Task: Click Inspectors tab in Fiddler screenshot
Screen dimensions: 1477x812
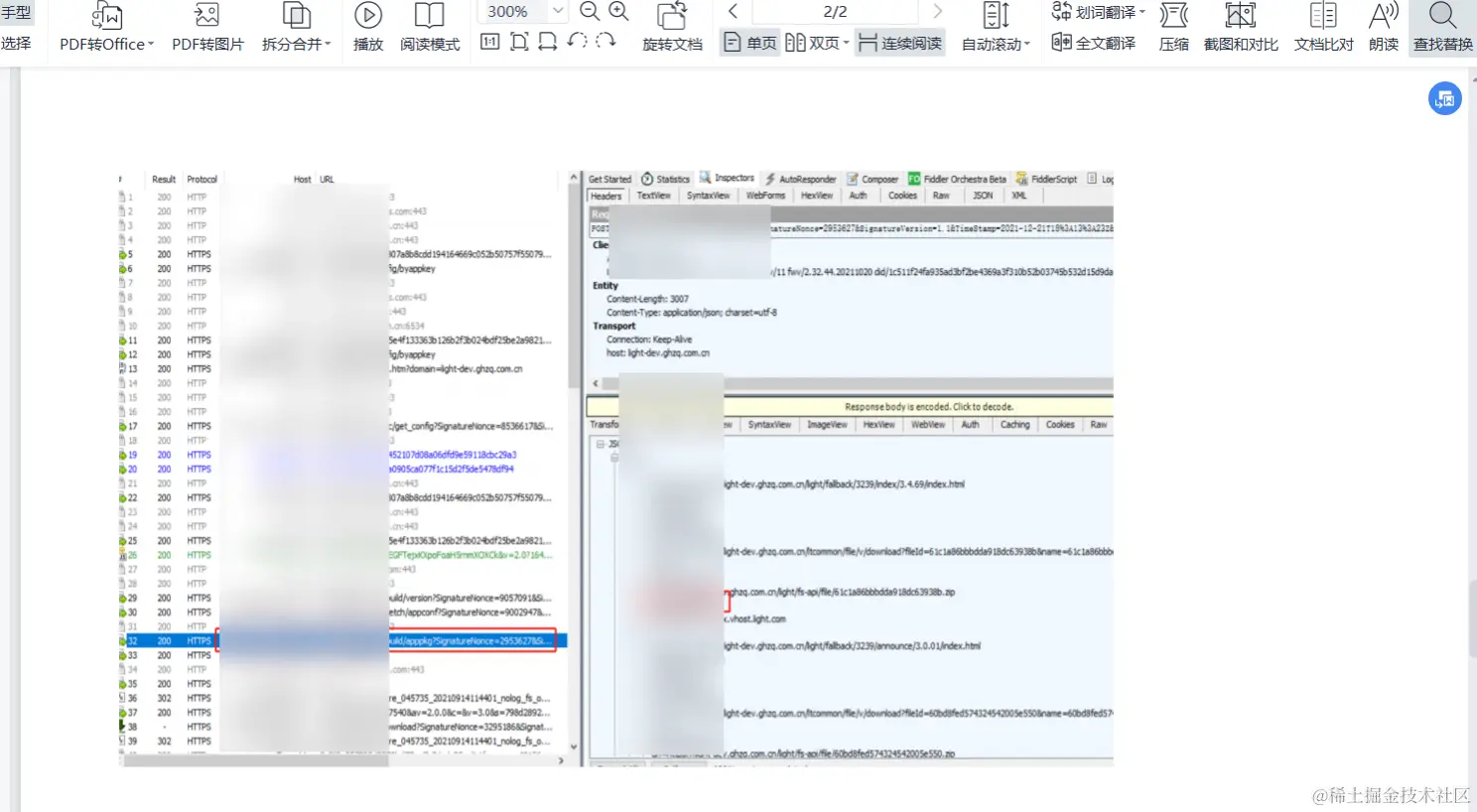Action: pyautogui.click(x=727, y=178)
